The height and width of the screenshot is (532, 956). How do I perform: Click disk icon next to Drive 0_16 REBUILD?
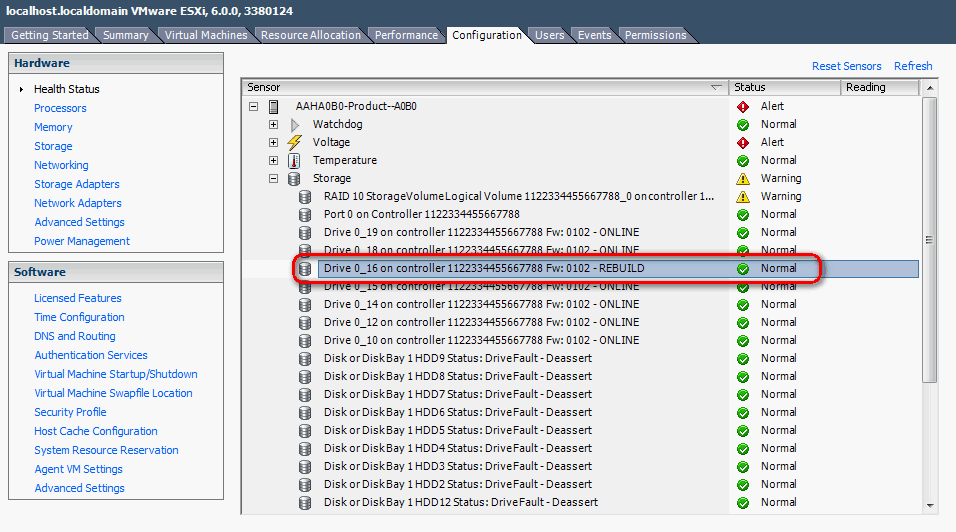coord(305,269)
